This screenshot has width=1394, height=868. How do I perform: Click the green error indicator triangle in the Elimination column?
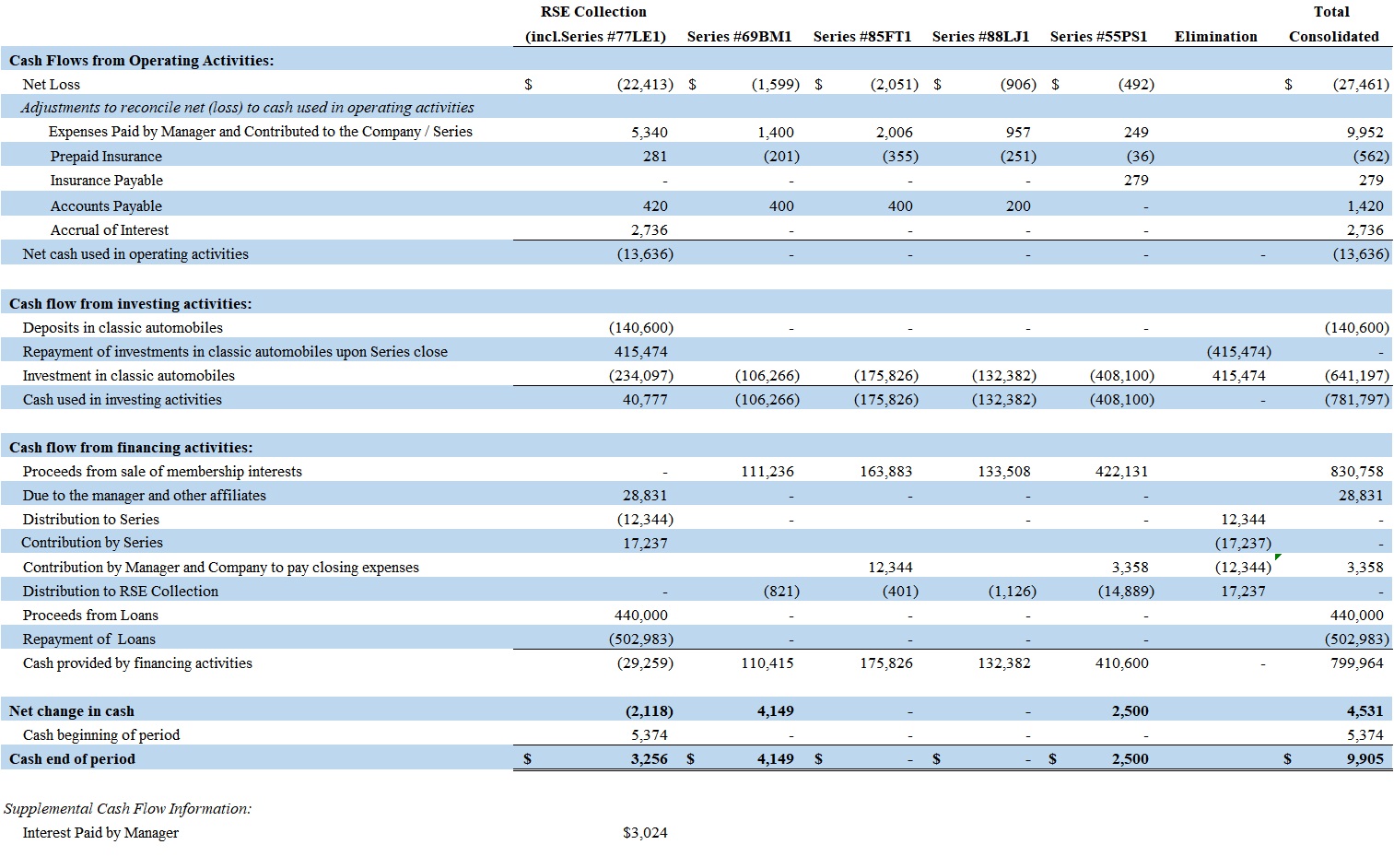point(1277,557)
